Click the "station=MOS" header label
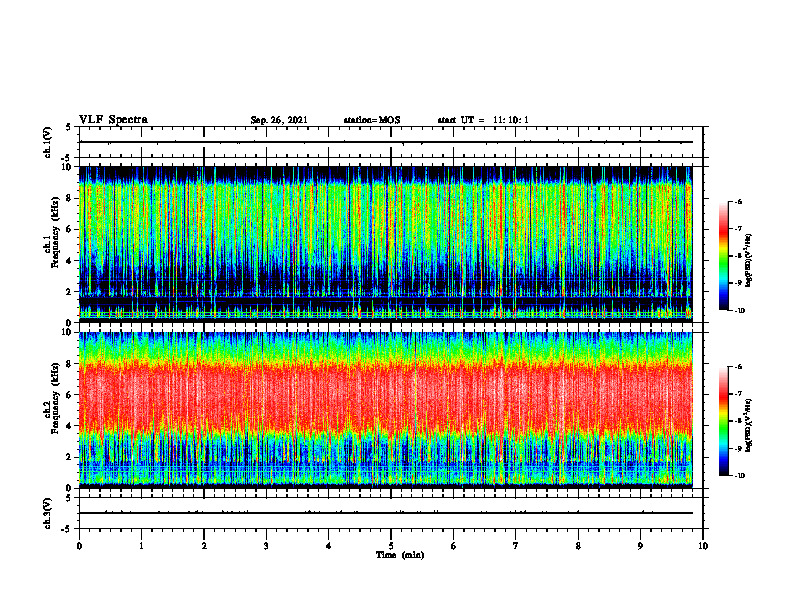 372,120
